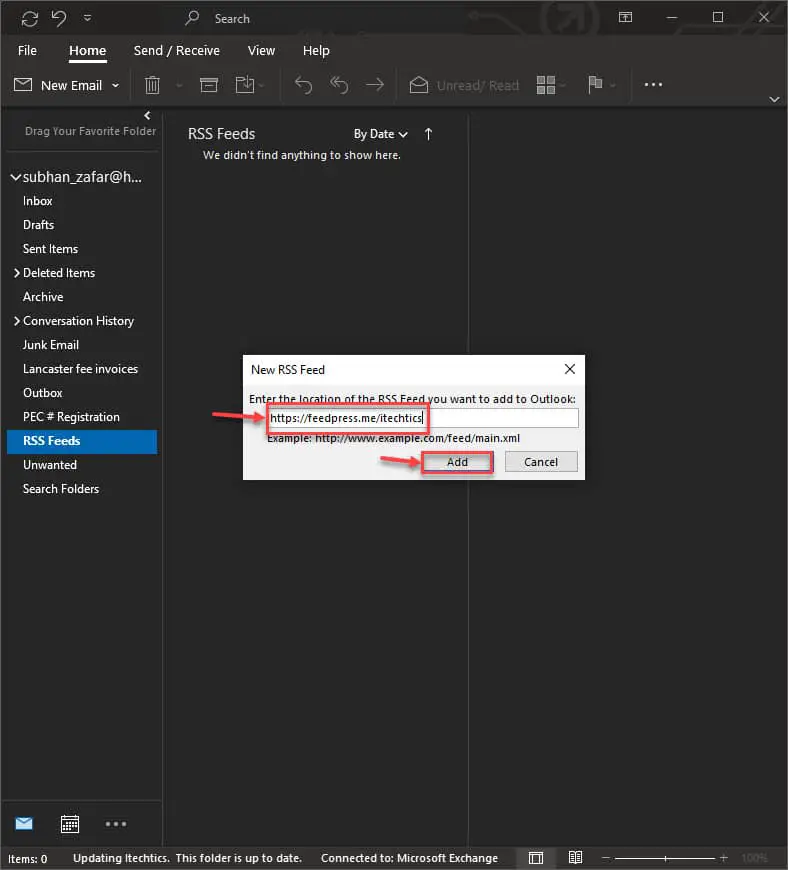Viewport: 788px width, 870px height.
Task: Open the ribbon More commands ellipsis
Action: coord(653,84)
